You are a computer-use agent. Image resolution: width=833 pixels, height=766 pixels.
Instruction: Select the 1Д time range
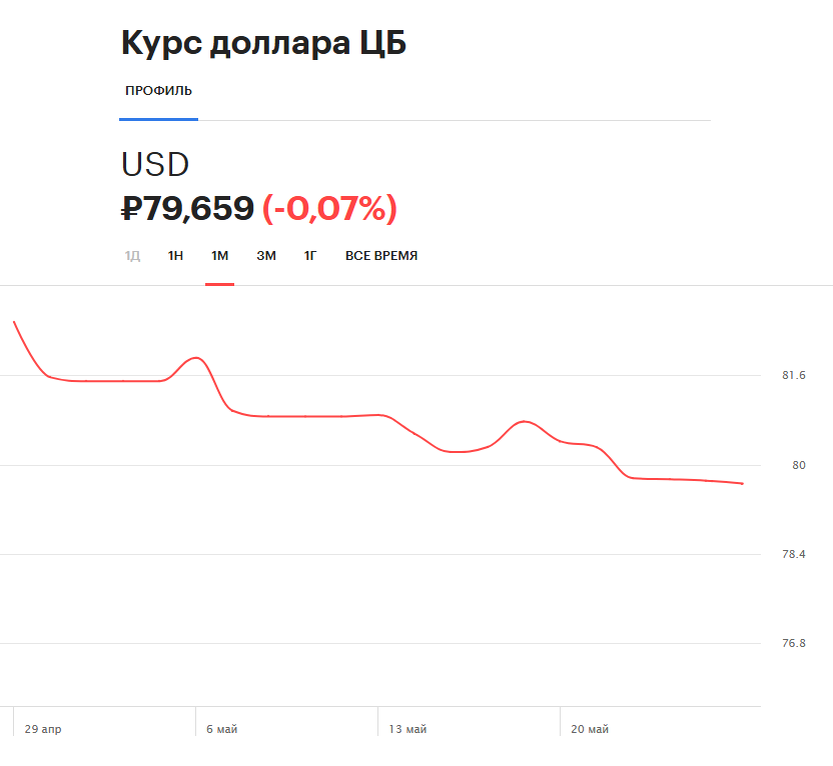click(131, 255)
